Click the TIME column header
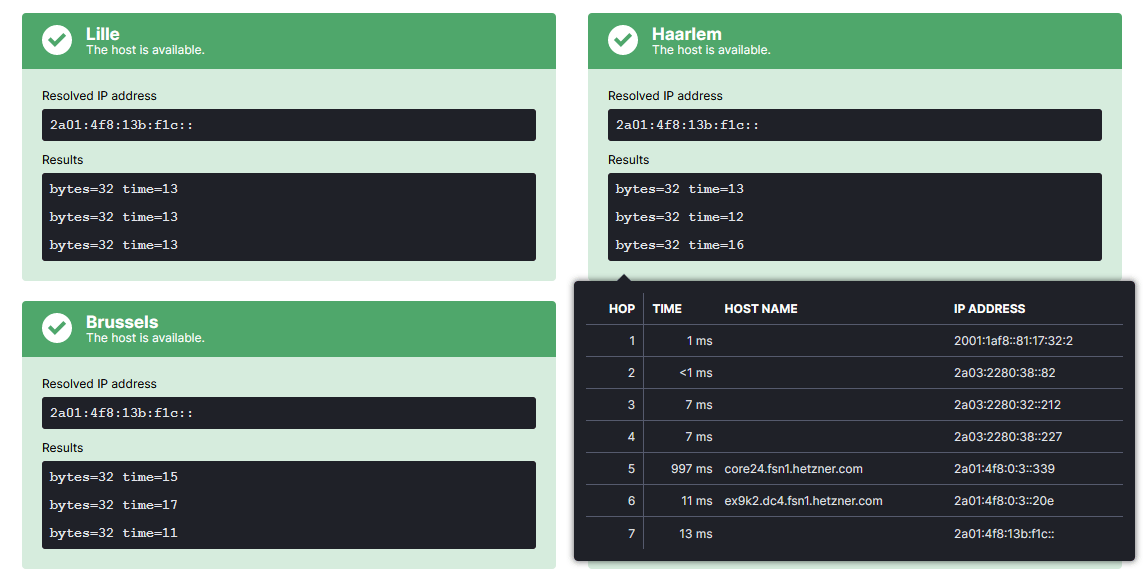 667,308
